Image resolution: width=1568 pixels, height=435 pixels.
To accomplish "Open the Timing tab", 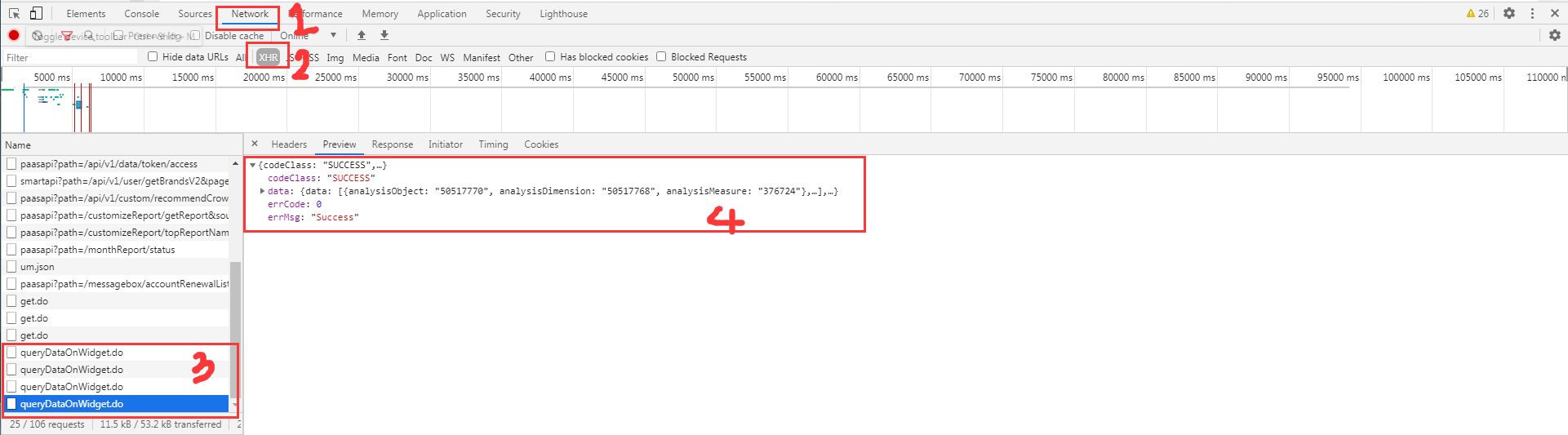I will tap(493, 144).
